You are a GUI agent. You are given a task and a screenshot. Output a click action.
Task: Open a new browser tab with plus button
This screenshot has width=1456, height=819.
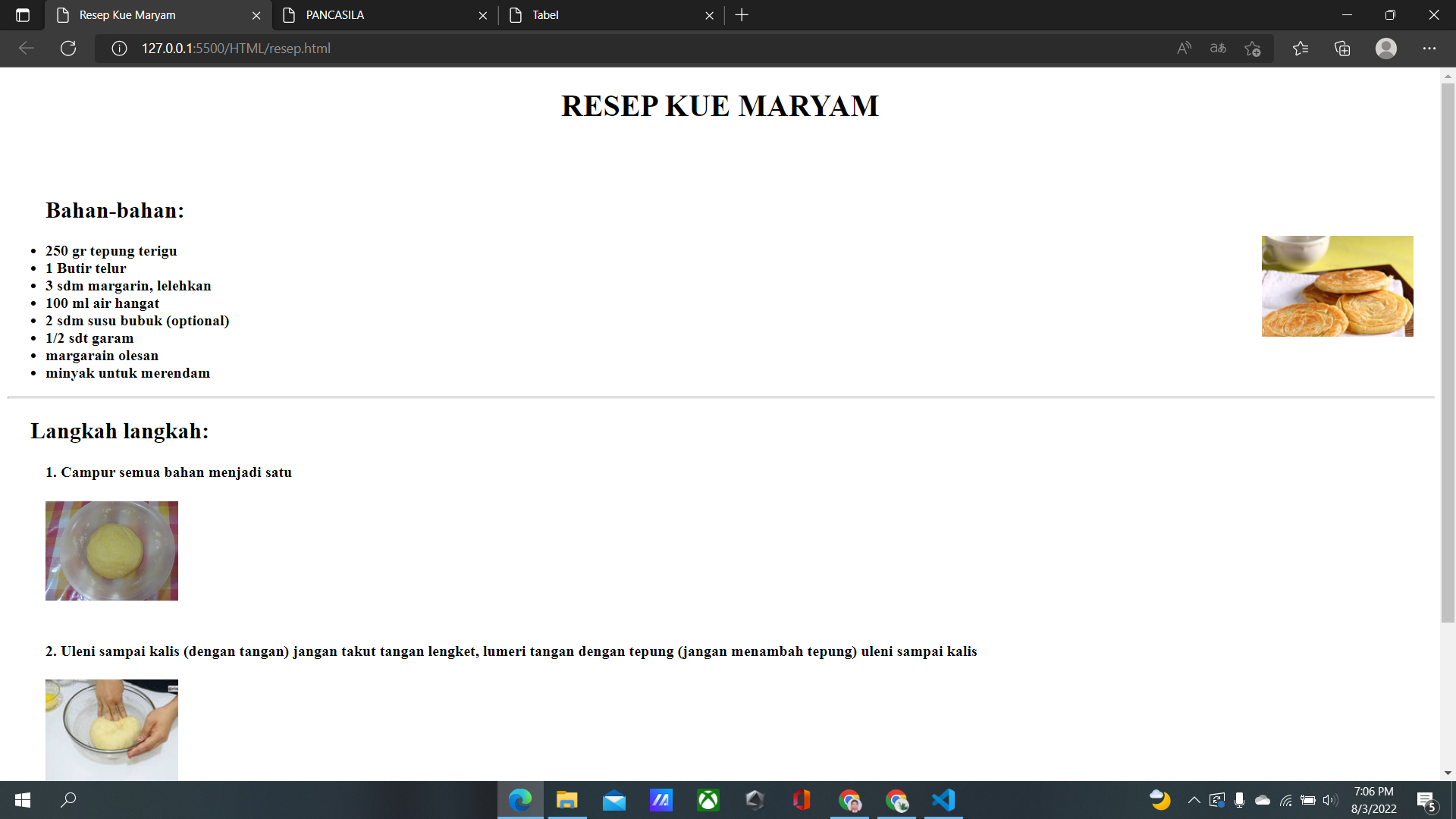click(x=742, y=14)
